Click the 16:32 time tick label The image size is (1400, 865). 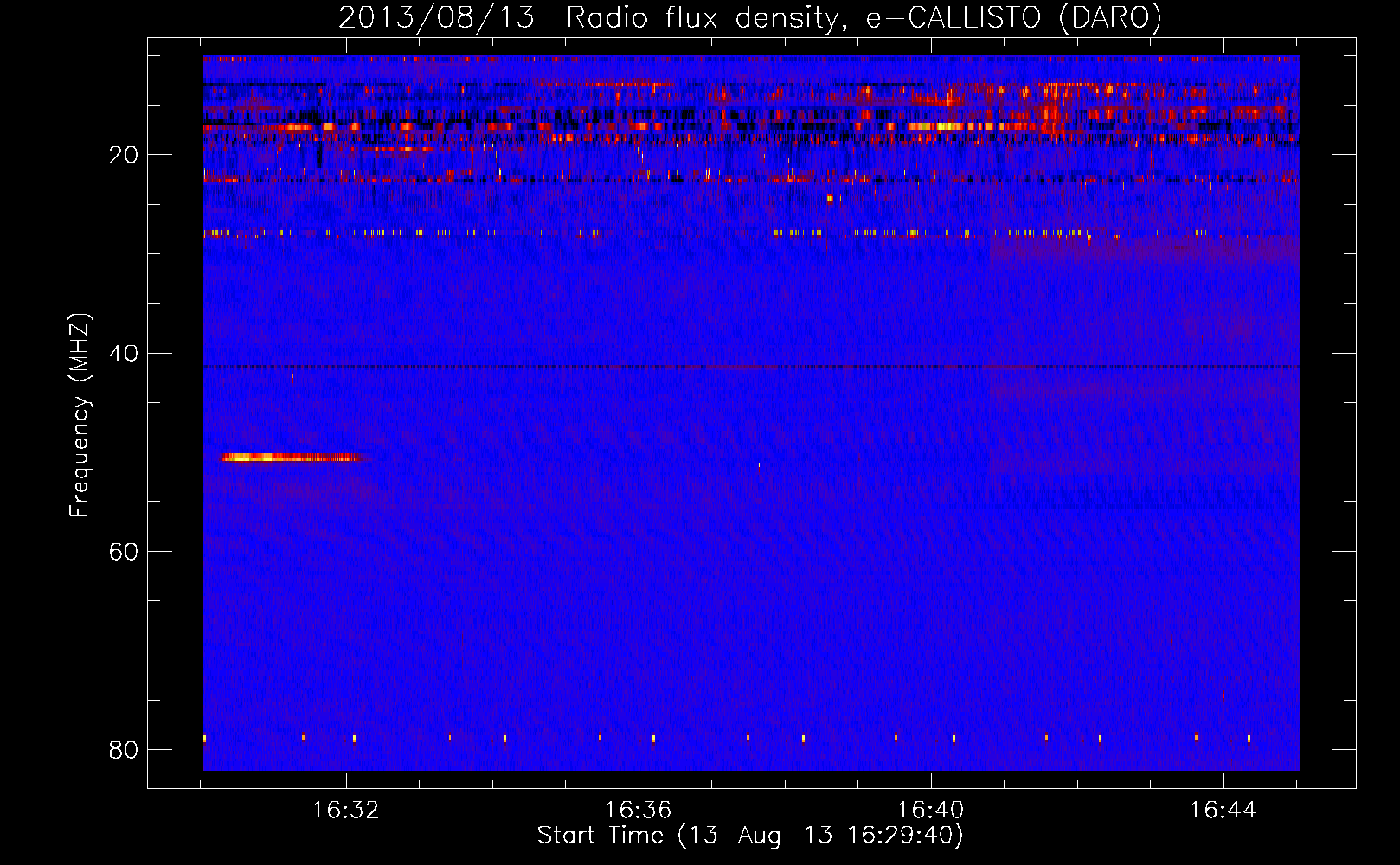point(346,811)
